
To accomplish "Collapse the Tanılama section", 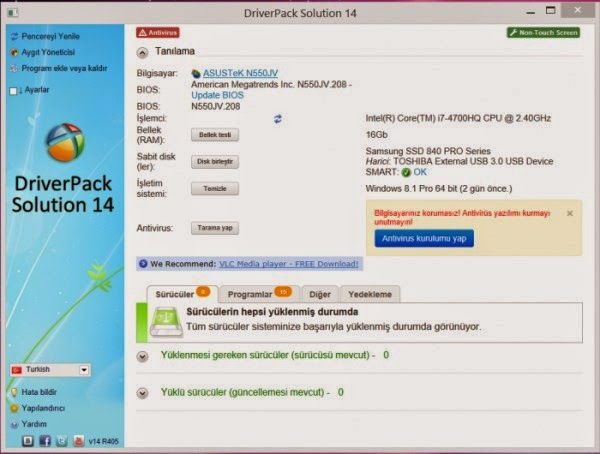I will point(142,52).
